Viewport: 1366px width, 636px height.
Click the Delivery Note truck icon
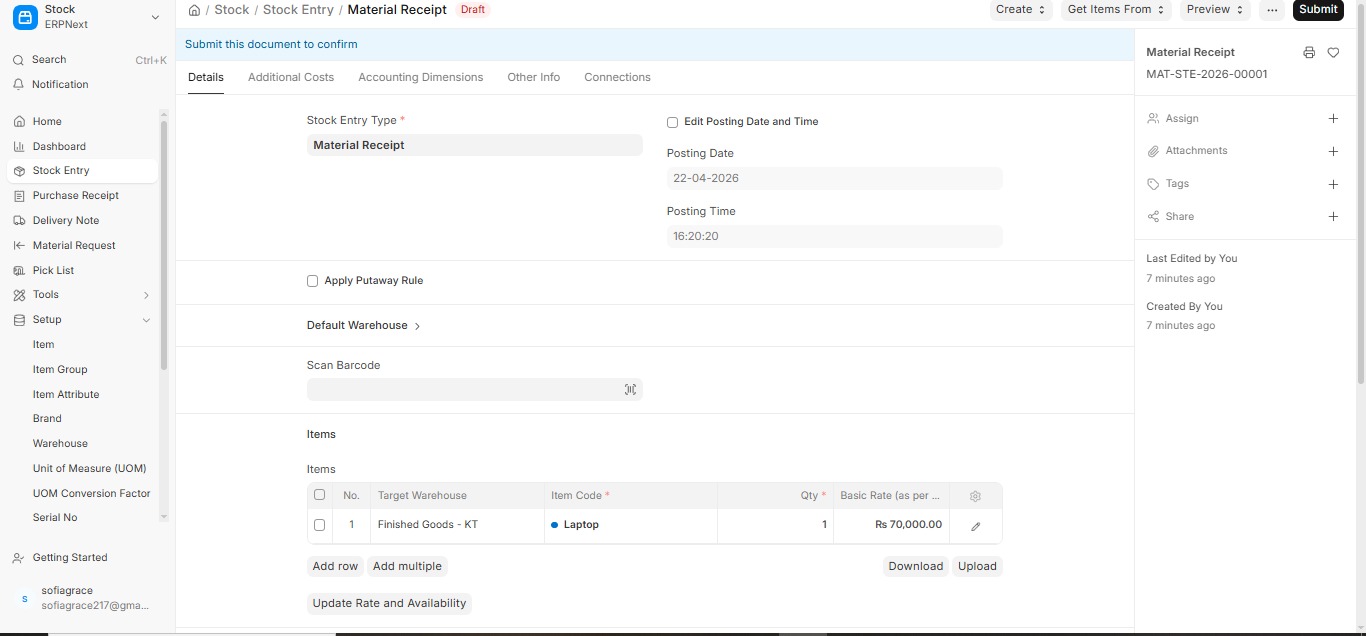coord(19,221)
